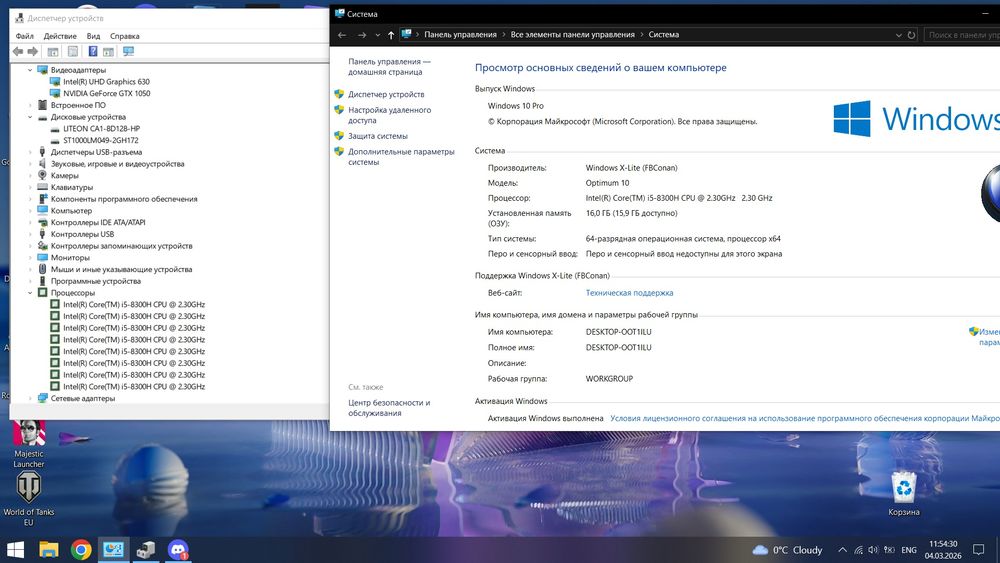Viewport: 1000px width, 563px height.
Task: Open Центр безопасности и обслуживания link
Action: pyautogui.click(x=389, y=408)
